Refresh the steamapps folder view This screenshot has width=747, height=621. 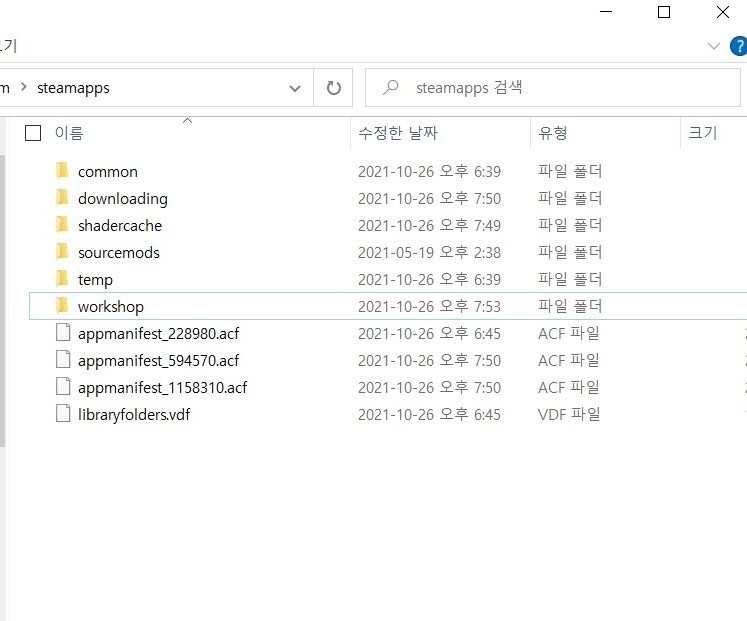point(333,88)
